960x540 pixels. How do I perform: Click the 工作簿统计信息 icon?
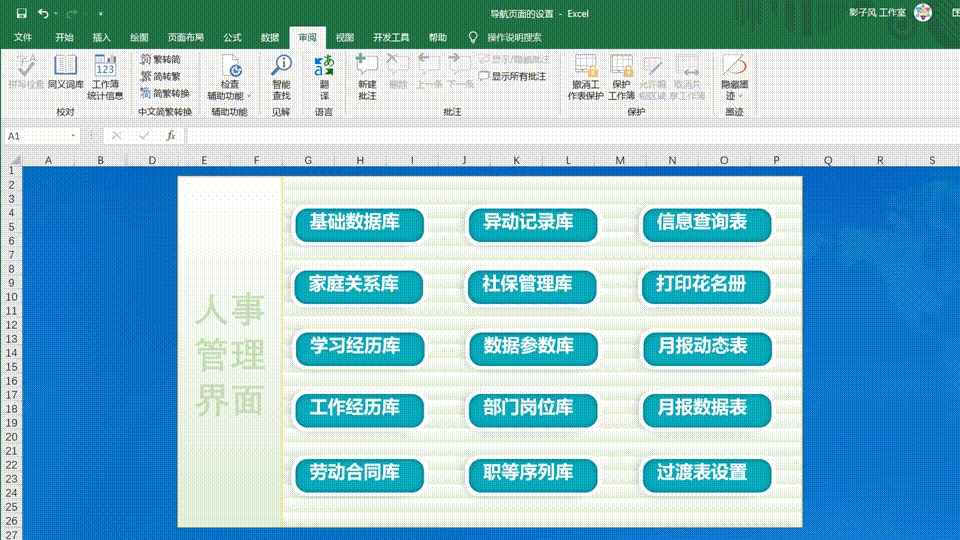point(105,76)
